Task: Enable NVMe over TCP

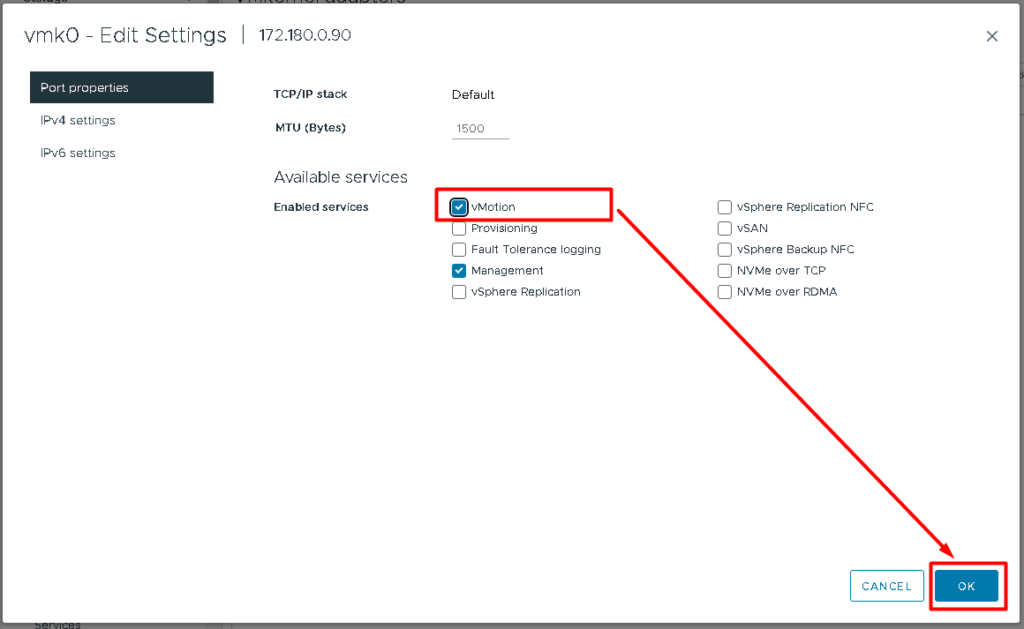Action: (x=724, y=270)
